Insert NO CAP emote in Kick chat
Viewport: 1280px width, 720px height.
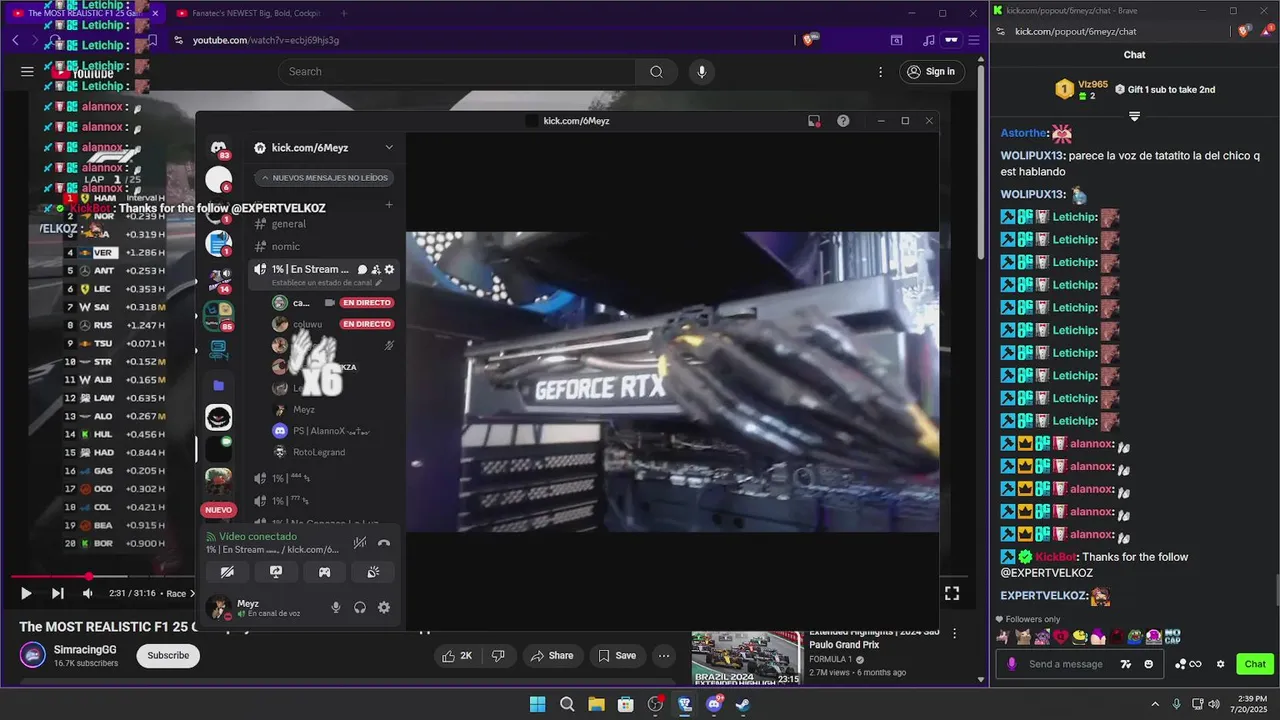coord(1173,636)
